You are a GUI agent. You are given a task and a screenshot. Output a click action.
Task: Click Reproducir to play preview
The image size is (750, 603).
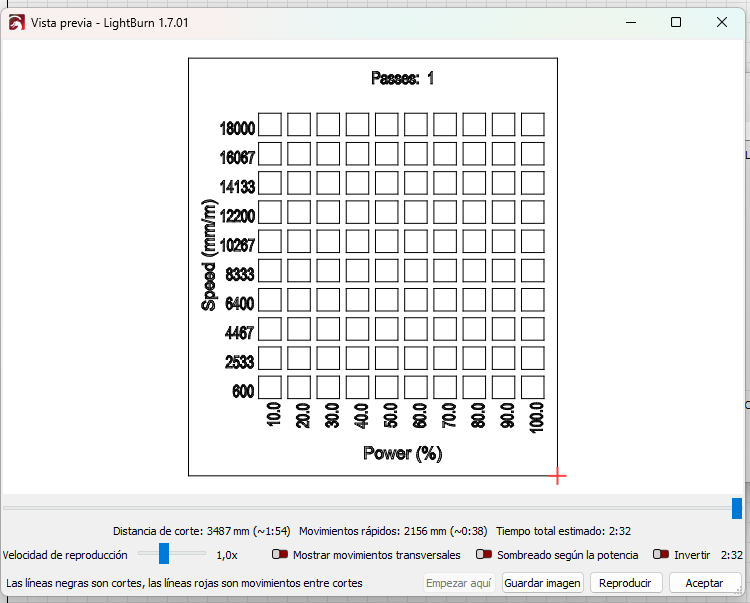pos(625,583)
